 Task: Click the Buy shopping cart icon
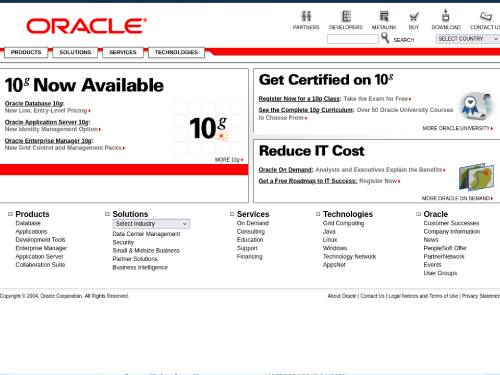pos(414,17)
